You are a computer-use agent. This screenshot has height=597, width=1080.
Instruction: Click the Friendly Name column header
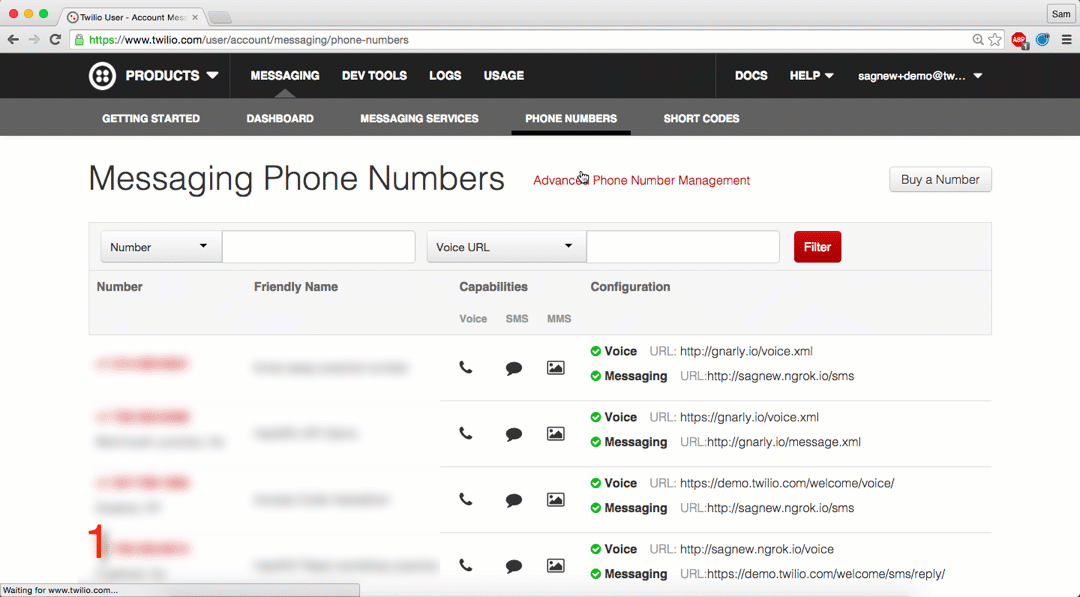pos(295,287)
